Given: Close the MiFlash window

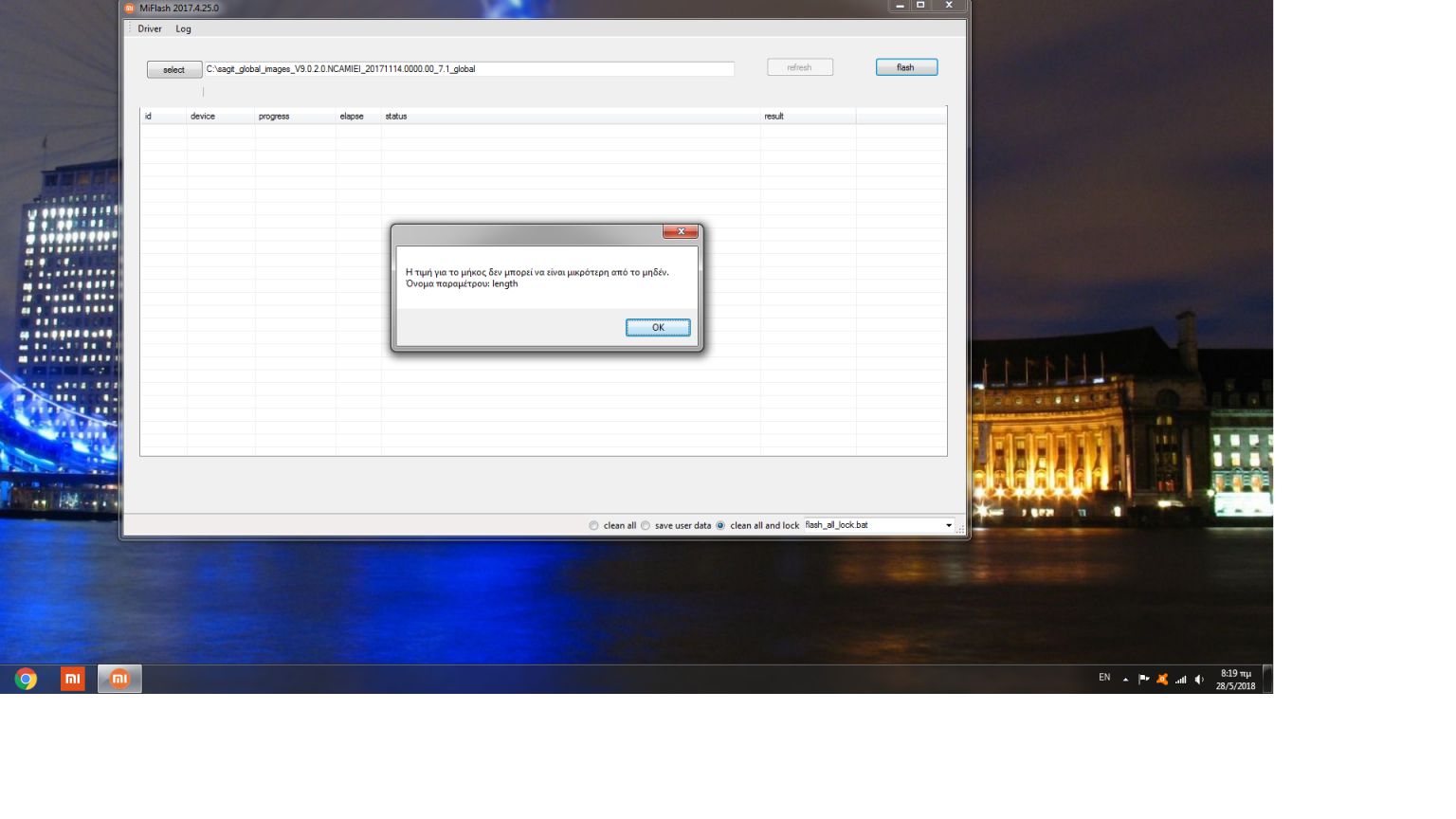Looking at the screenshot, I should coord(949,6).
